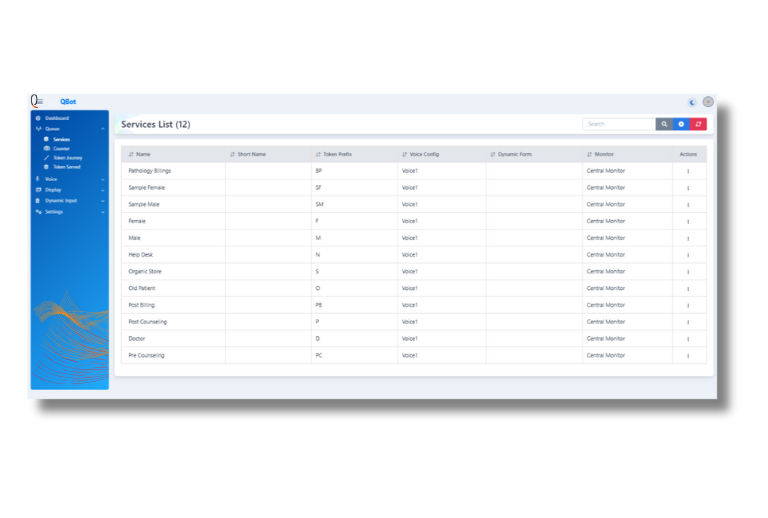
Task: Open actions menu for Help Desk row
Action: [x=688, y=255]
